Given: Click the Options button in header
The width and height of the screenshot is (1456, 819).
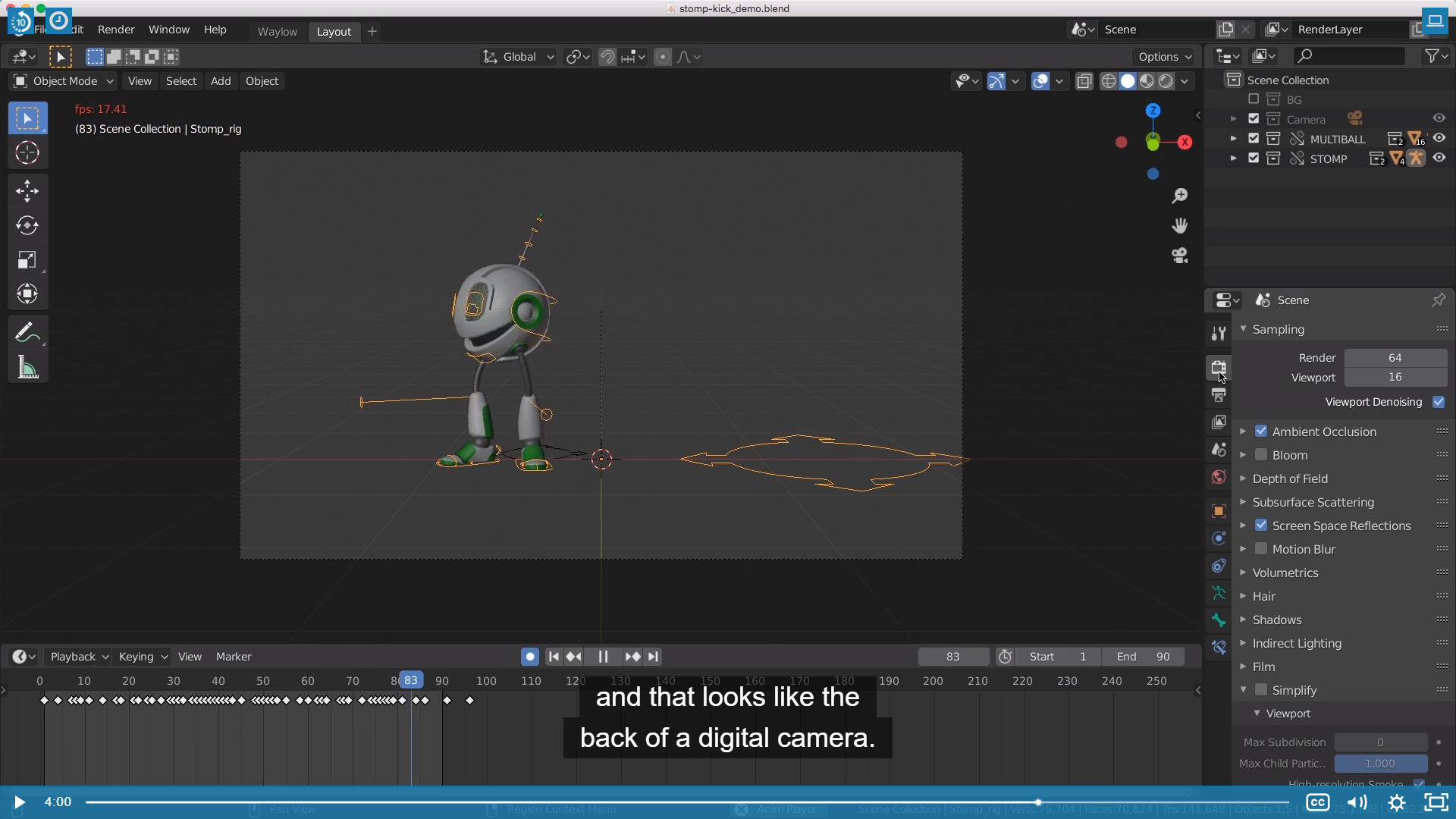Looking at the screenshot, I should coord(1164,57).
